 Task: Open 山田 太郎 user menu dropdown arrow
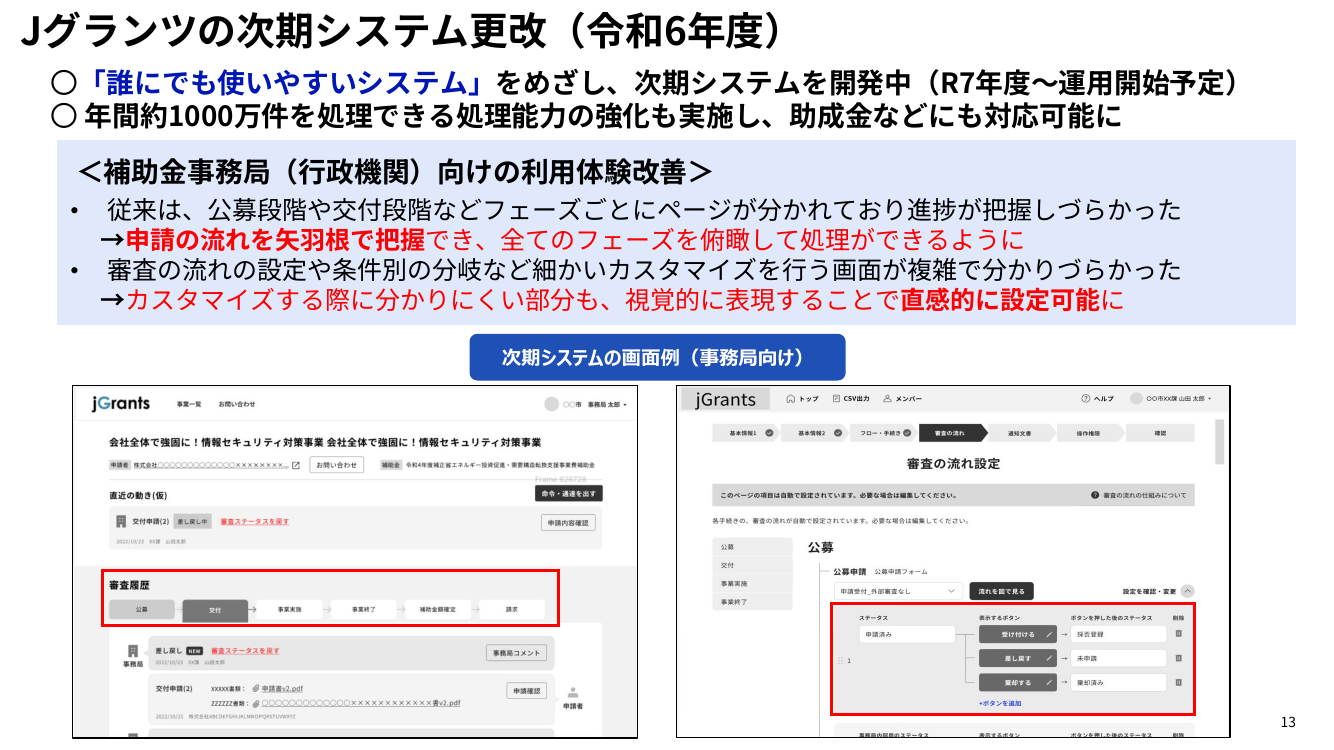click(1210, 399)
